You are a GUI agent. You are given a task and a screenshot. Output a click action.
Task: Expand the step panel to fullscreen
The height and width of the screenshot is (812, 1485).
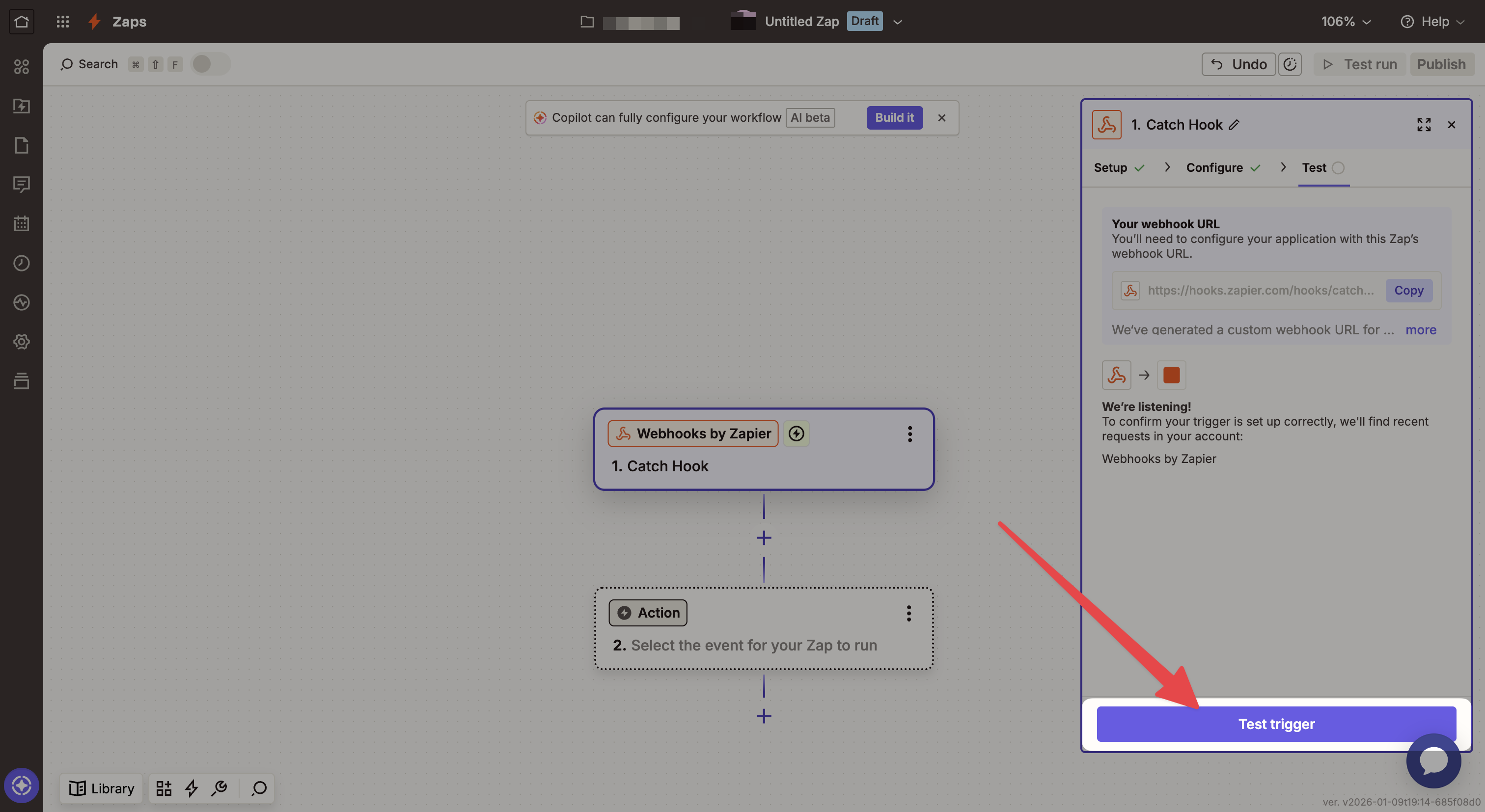(1423, 125)
